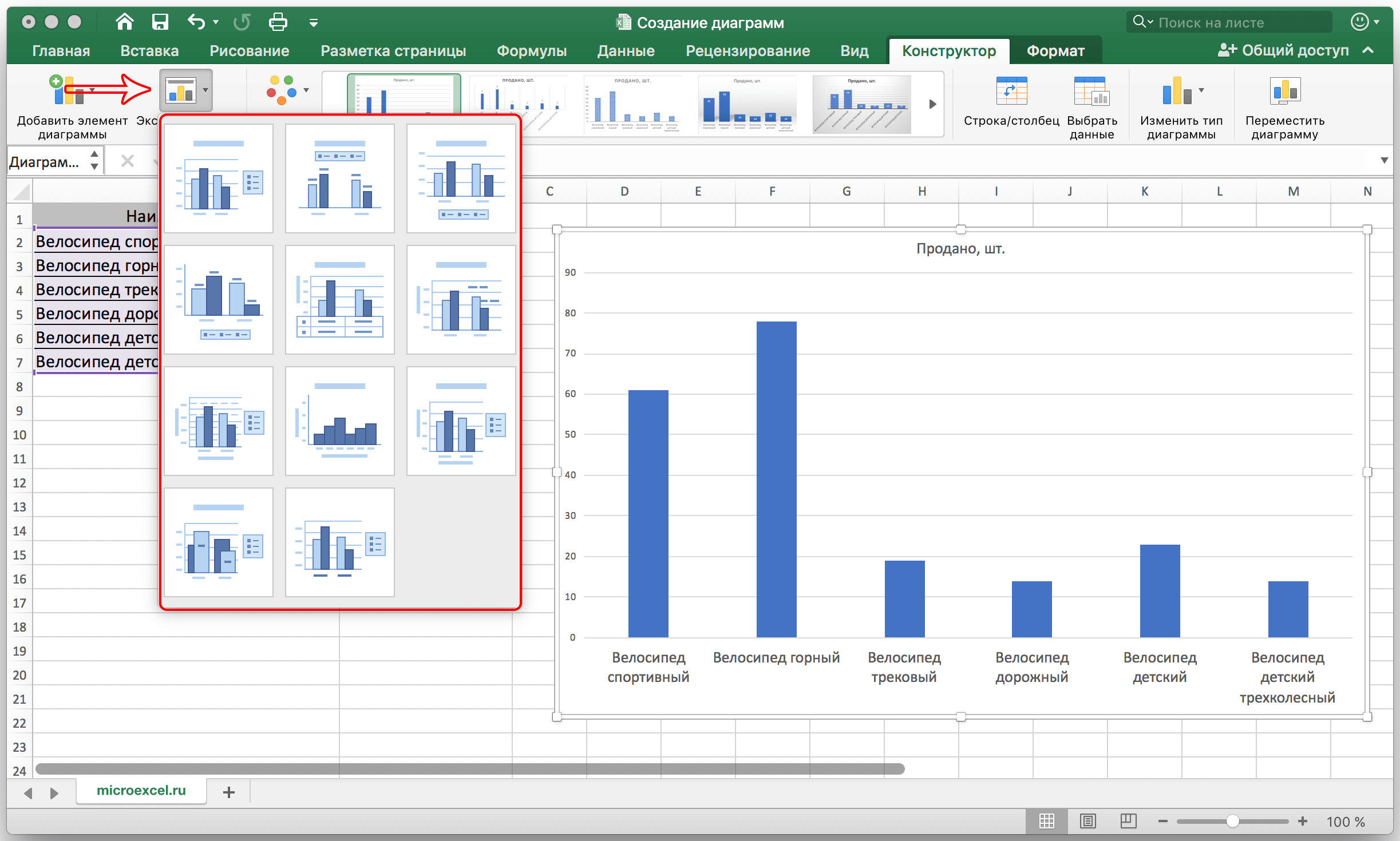Click the Save floppy disk icon
This screenshot has height=841, width=1400.
(160, 22)
